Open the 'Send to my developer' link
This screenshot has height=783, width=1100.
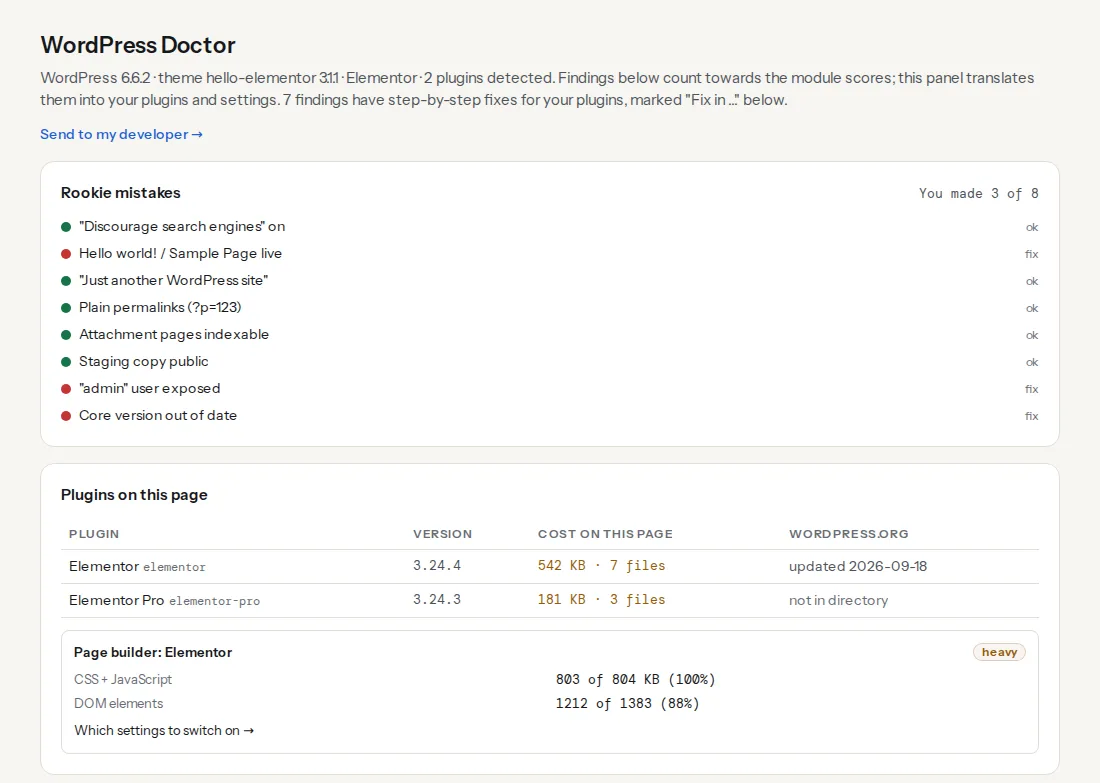click(x=121, y=134)
